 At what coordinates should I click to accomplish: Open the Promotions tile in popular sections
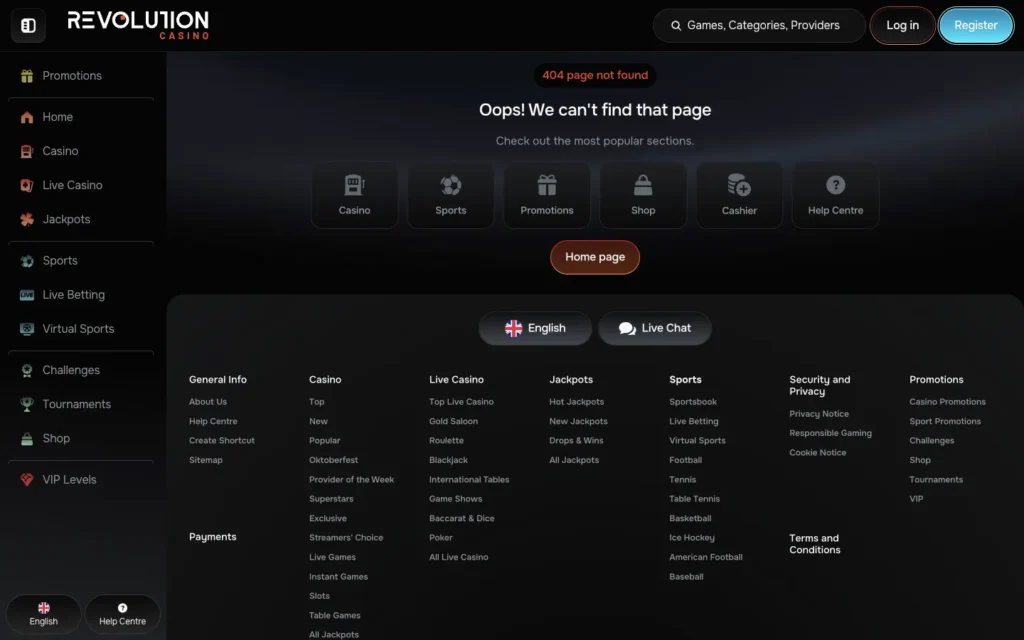coord(547,195)
